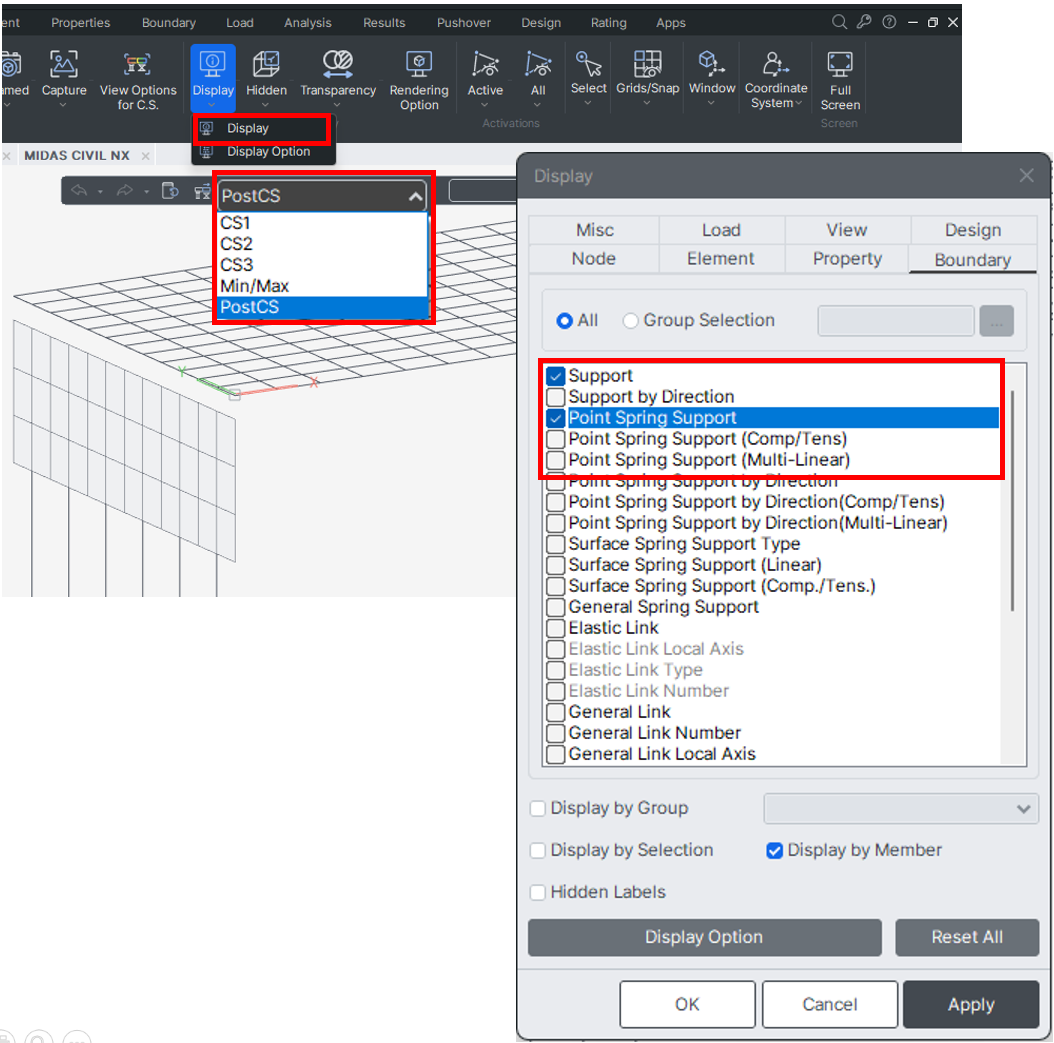Screen dimensions: 1054x1043
Task: Uncheck the Support checkbox
Action: (x=557, y=377)
